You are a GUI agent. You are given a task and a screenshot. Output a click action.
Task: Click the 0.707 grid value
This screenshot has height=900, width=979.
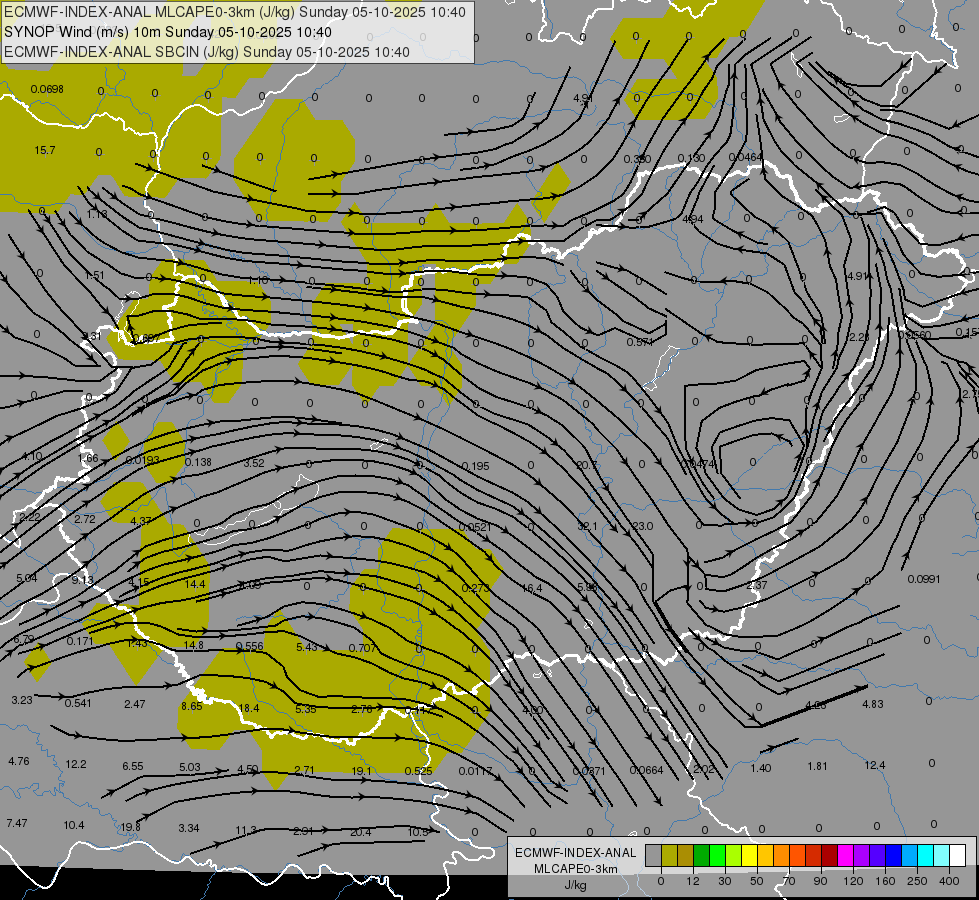tap(363, 648)
